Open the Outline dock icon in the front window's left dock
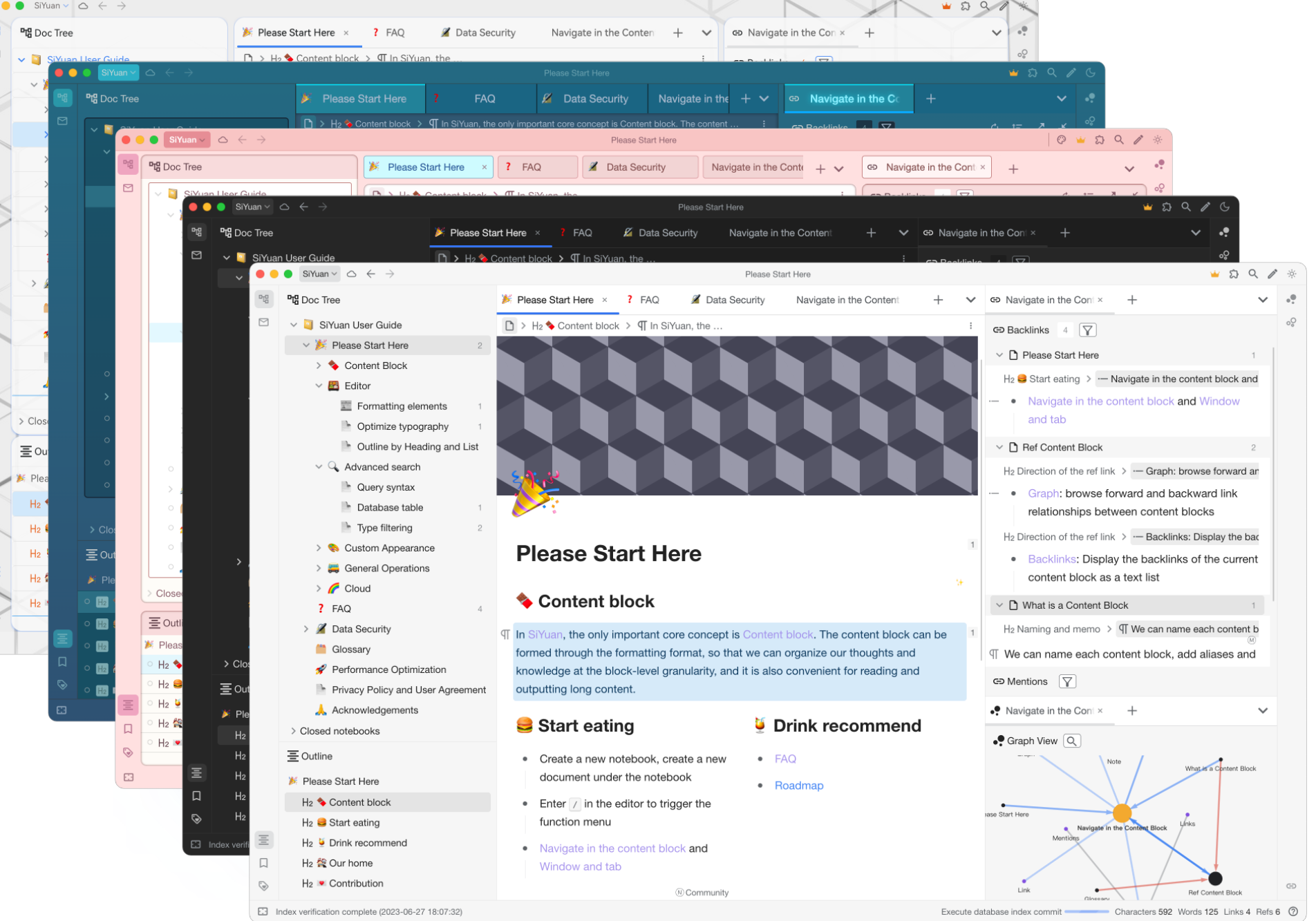 click(x=264, y=839)
